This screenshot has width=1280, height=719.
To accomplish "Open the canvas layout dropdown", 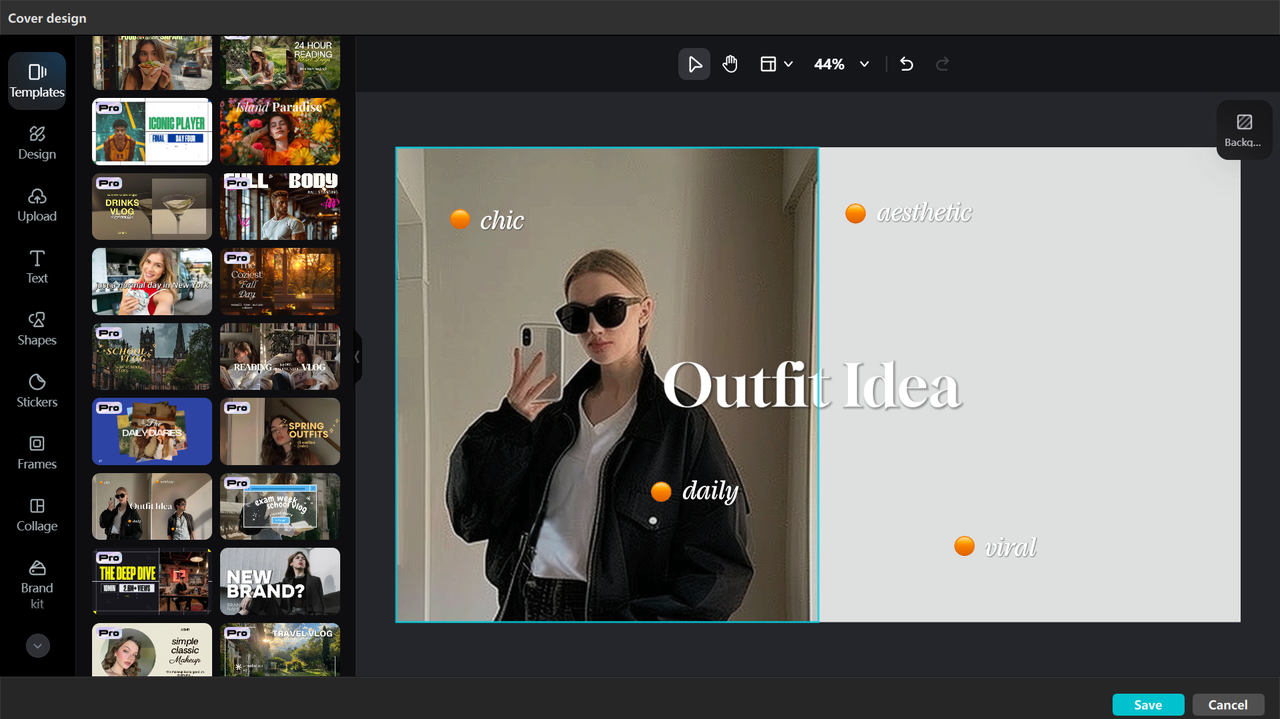I will (x=776, y=64).
